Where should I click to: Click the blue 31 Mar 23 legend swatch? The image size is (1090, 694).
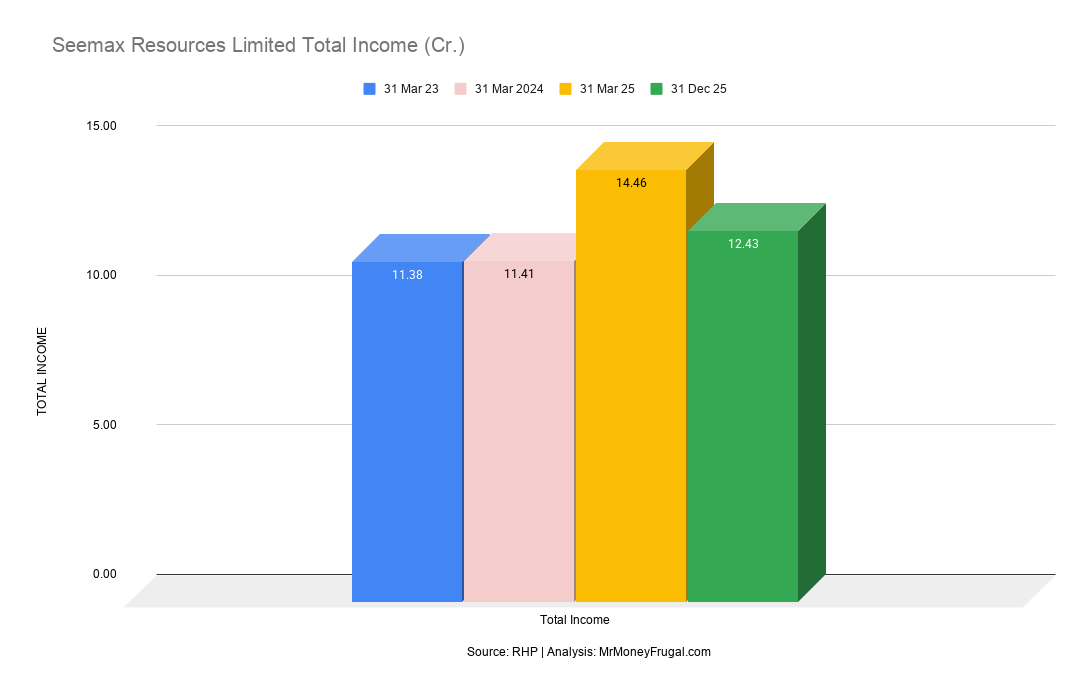pyautogui.click(x=369, y=89)
